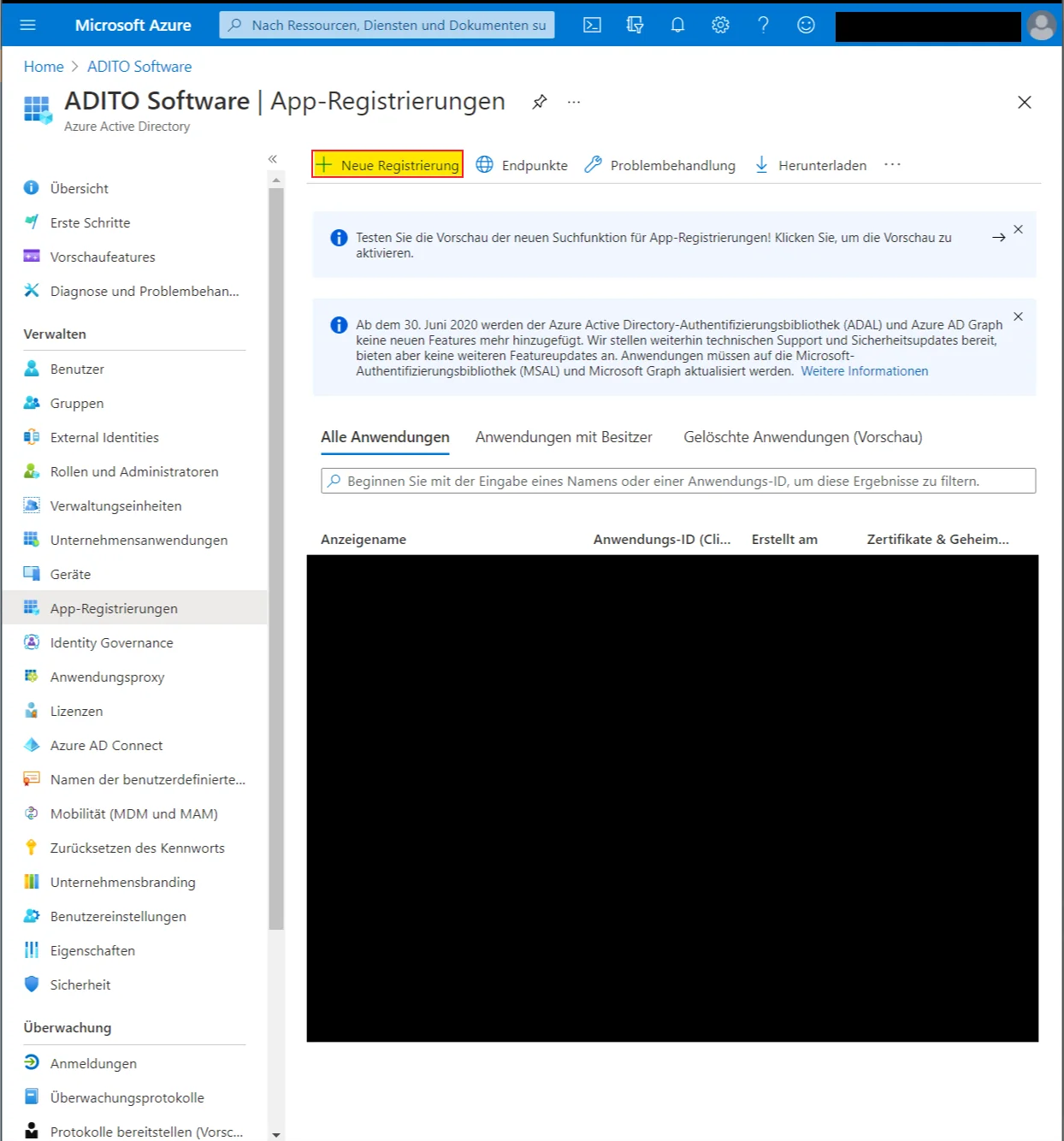Image resolution: width=1064 pixels, height=1141 pixels.
Task: Open the toolbar overflow ellipsis menu
Action: (x=892, y=164)
